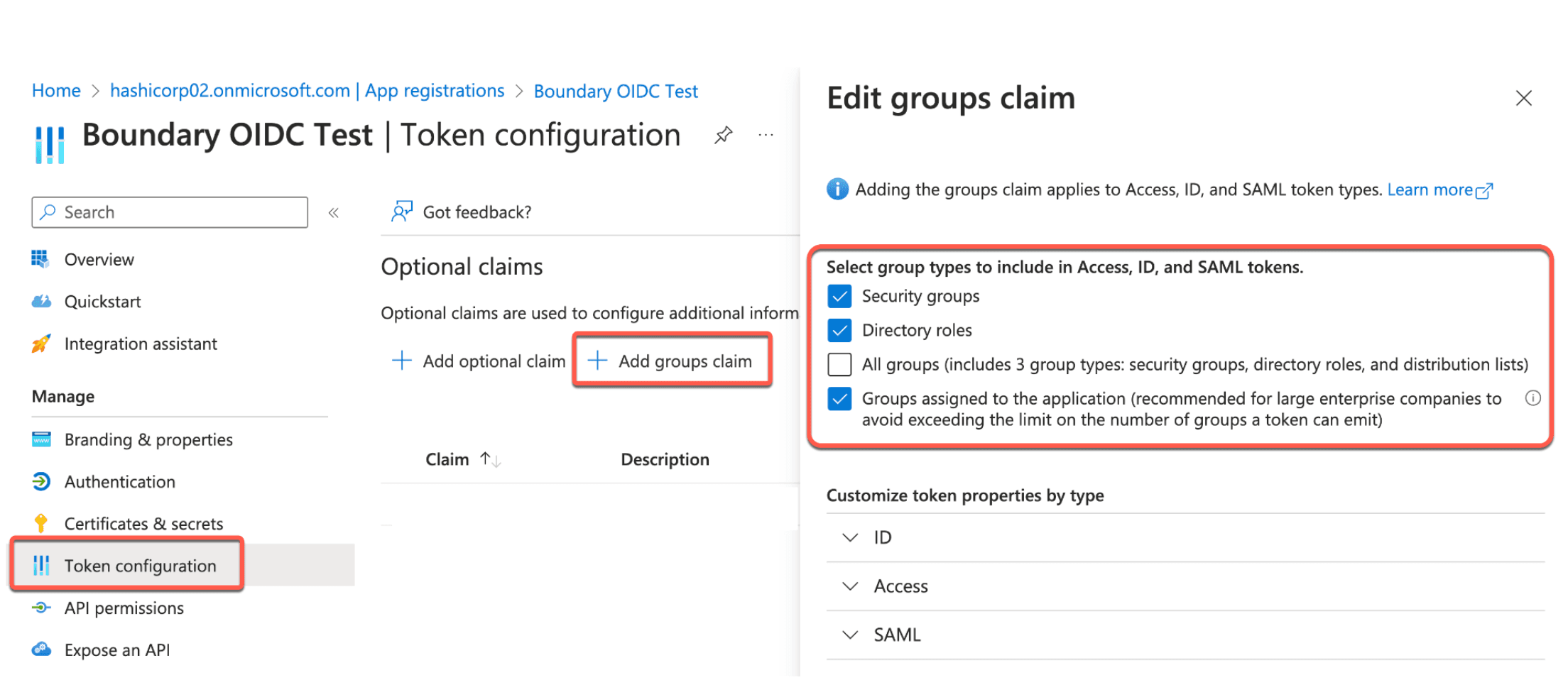Click the Learn more link
This screenshot has height=680, width=1568.
click(1440, 190)
